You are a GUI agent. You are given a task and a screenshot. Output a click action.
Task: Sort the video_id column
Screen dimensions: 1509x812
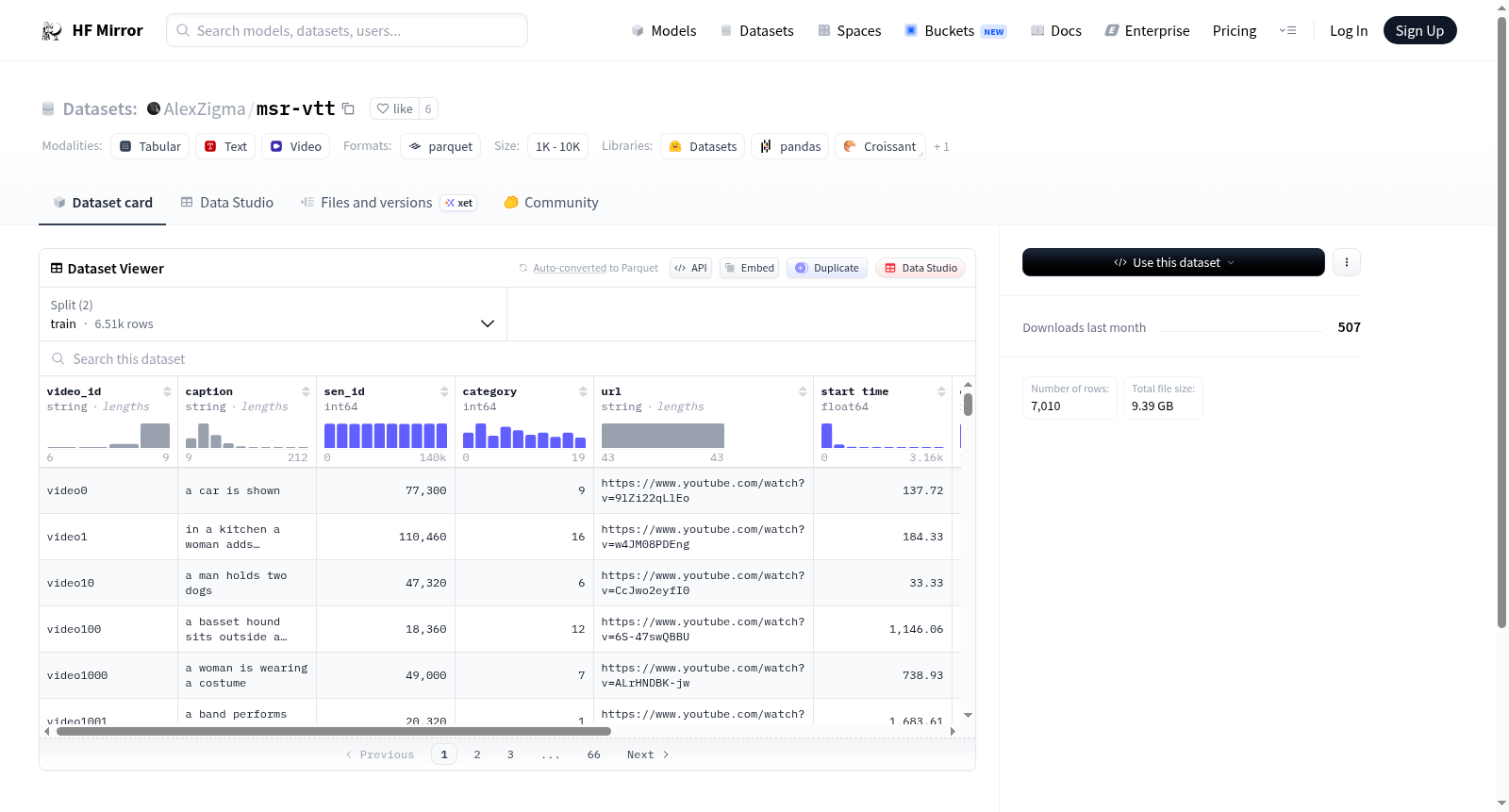[x=167, y=391]
